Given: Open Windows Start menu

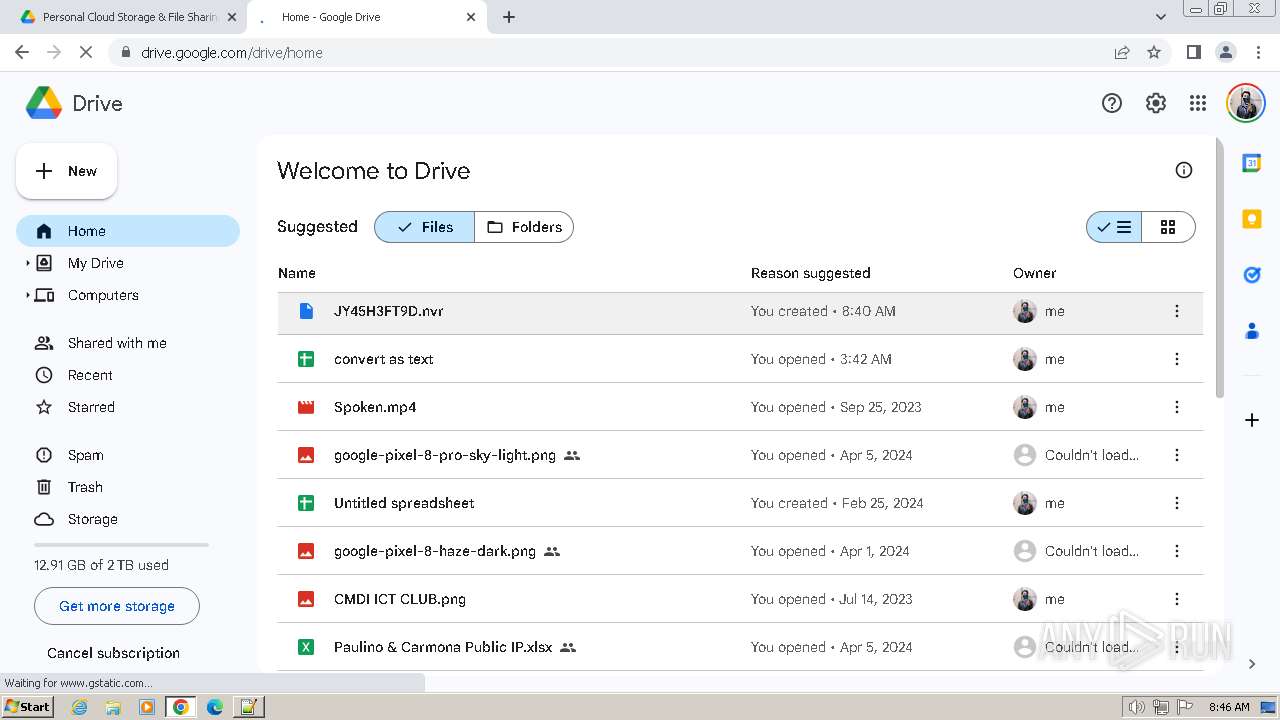Looking at the screenshot, I should (27, 706).
